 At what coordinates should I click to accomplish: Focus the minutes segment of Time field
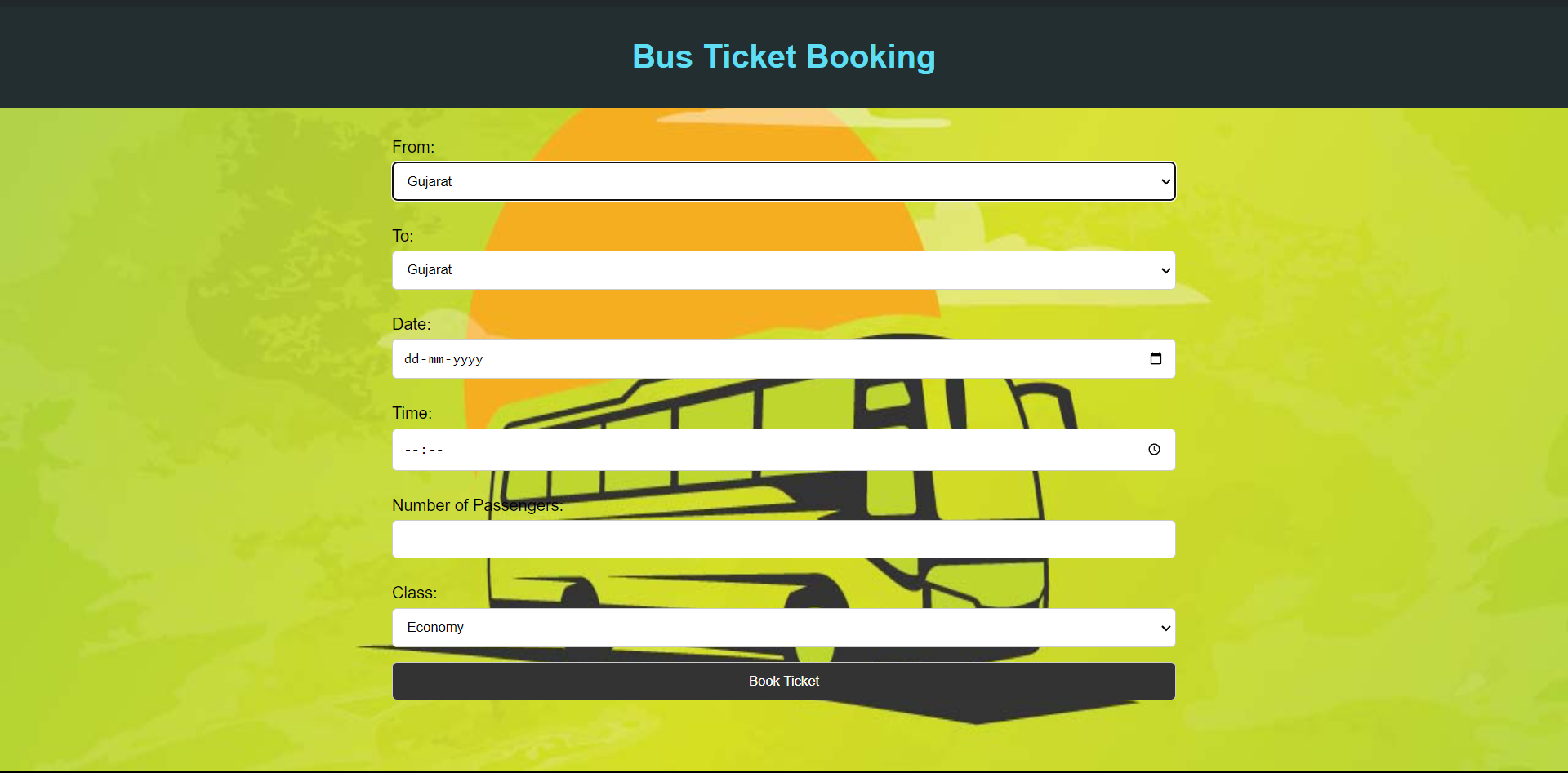pos(436,450)
